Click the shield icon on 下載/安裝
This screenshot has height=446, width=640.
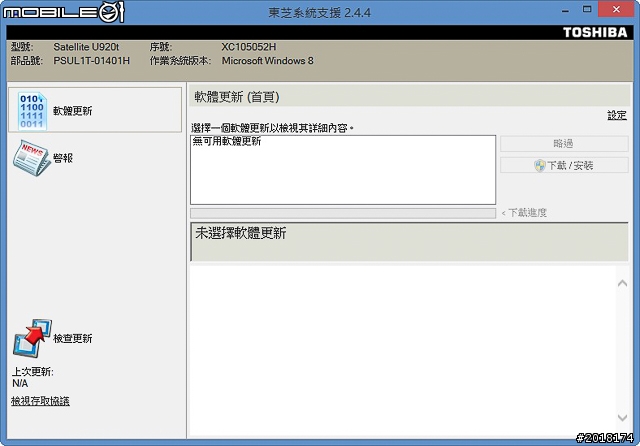tap(540, 165)
